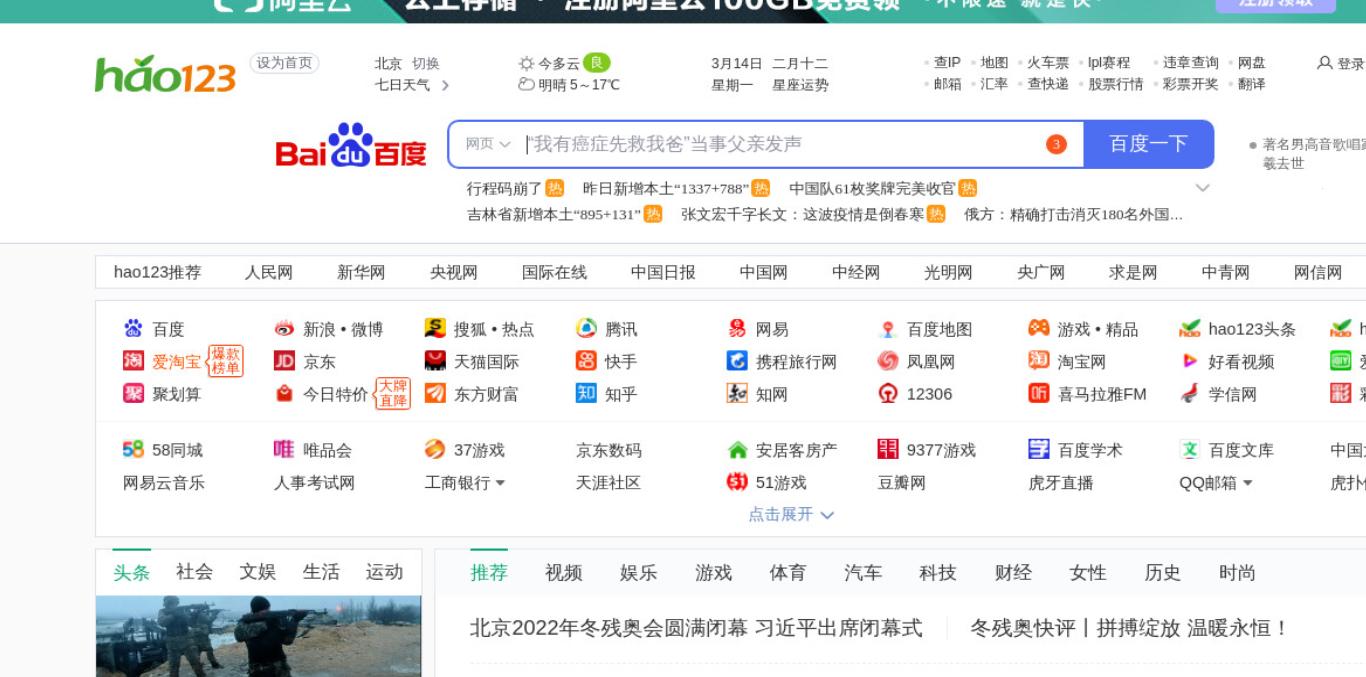Open the 新华网 link

tap(361, 272)
